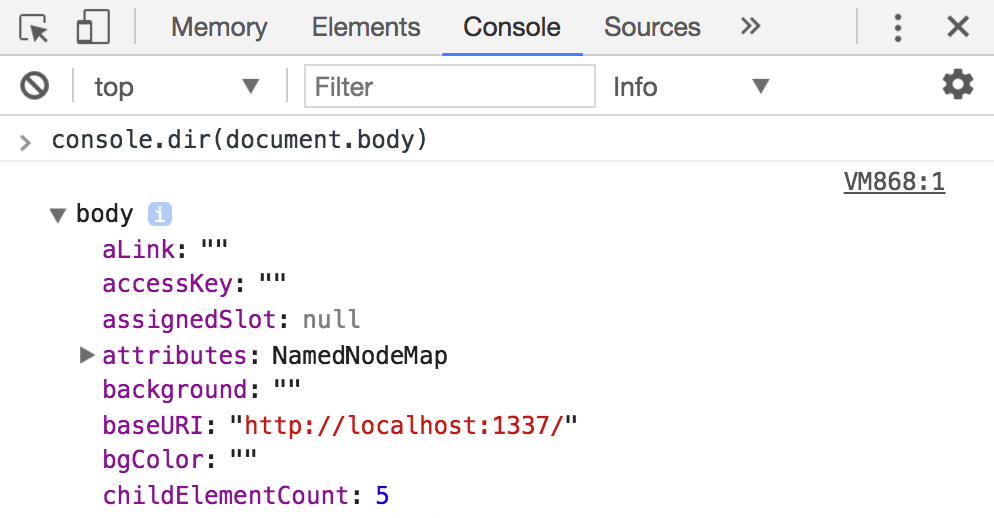Click the NamedNodeMap value text
The height and width of the screenshot is (518, 994).
359,355
